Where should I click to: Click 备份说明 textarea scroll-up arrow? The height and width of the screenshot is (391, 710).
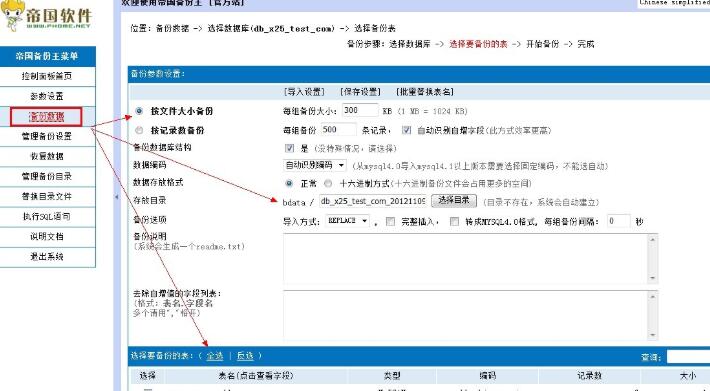(x=652, y=240)
